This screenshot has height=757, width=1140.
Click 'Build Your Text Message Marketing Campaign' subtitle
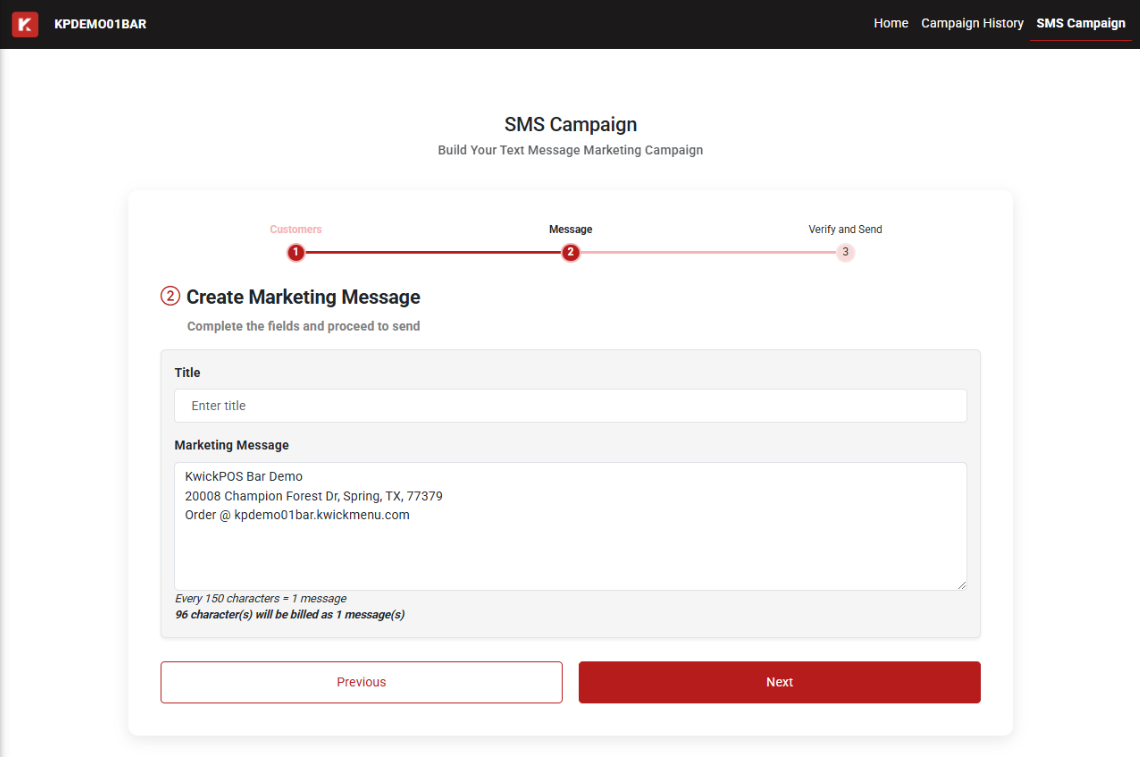570,150
